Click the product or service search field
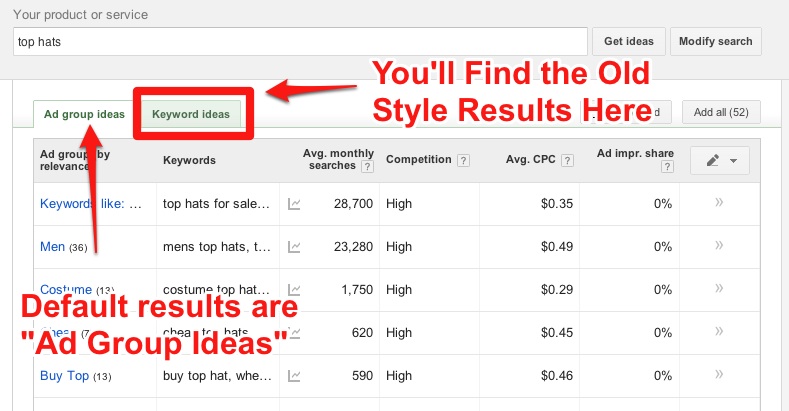This screenshot has width=789, height=411. click(x=300, y=41)
